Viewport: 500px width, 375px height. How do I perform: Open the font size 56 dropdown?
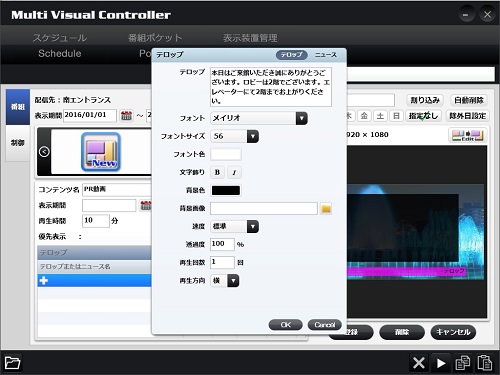click(235, 136)
